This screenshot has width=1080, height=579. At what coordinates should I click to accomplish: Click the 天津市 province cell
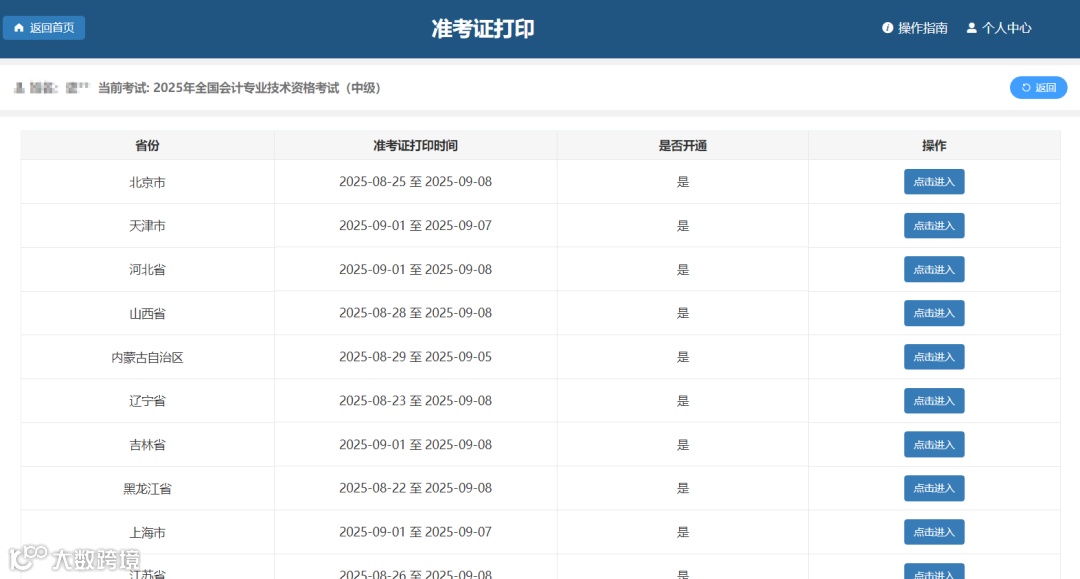pyautogui.click(x=147, y=226)
